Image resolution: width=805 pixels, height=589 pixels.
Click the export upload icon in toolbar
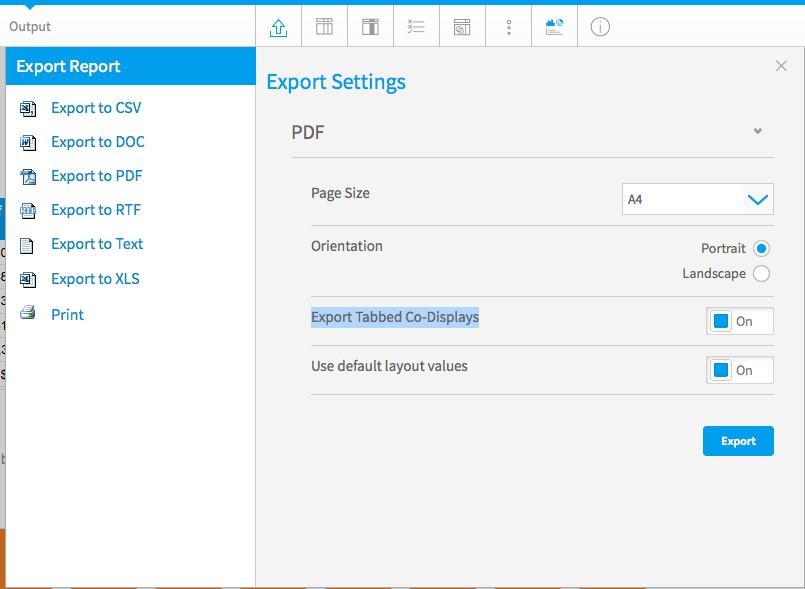[278, 27]
